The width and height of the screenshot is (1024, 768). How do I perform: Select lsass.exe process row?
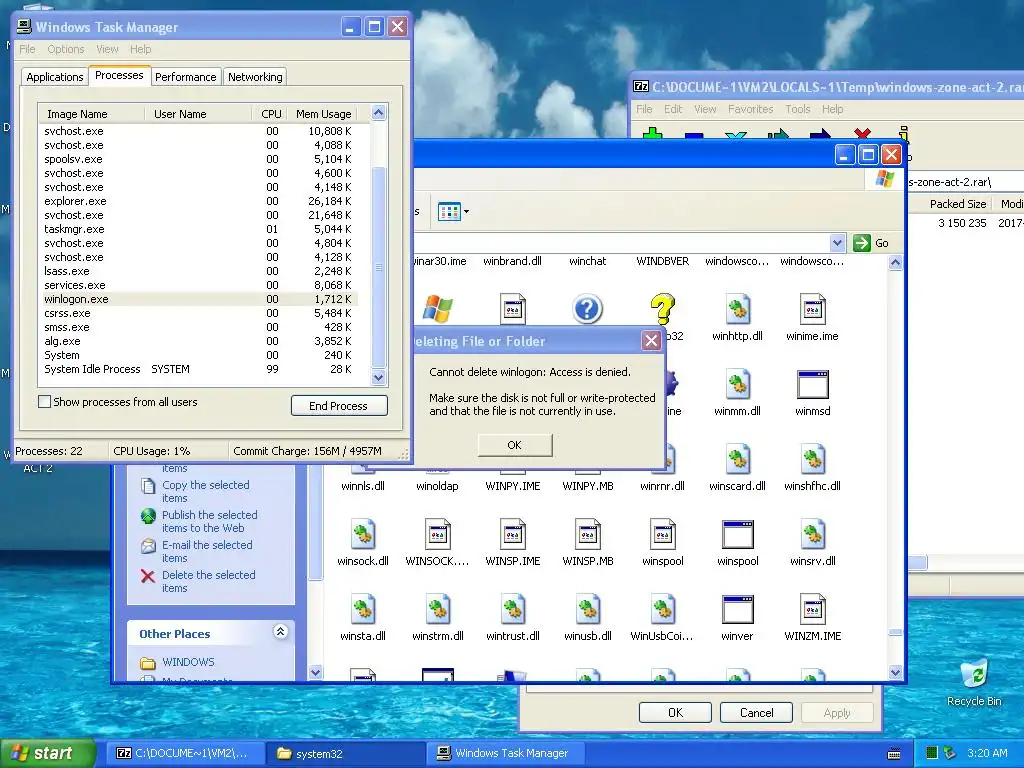coord(199,271)
